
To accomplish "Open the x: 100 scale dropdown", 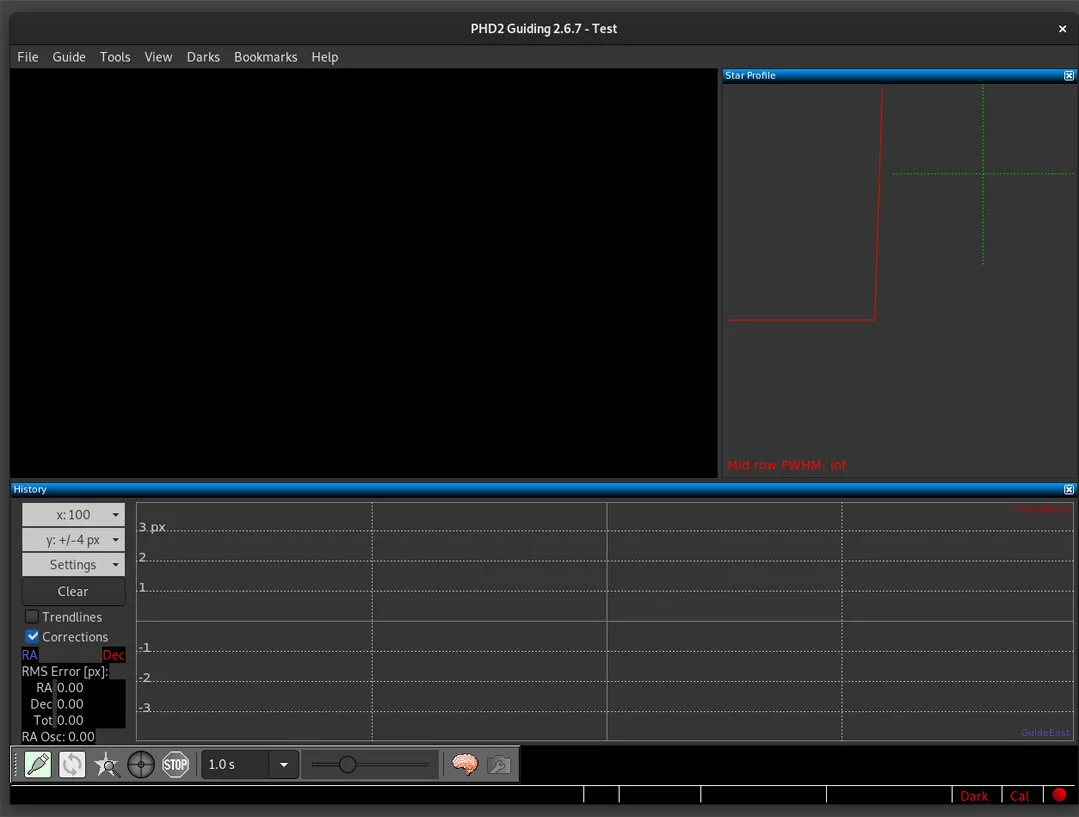I will (74, 515).
